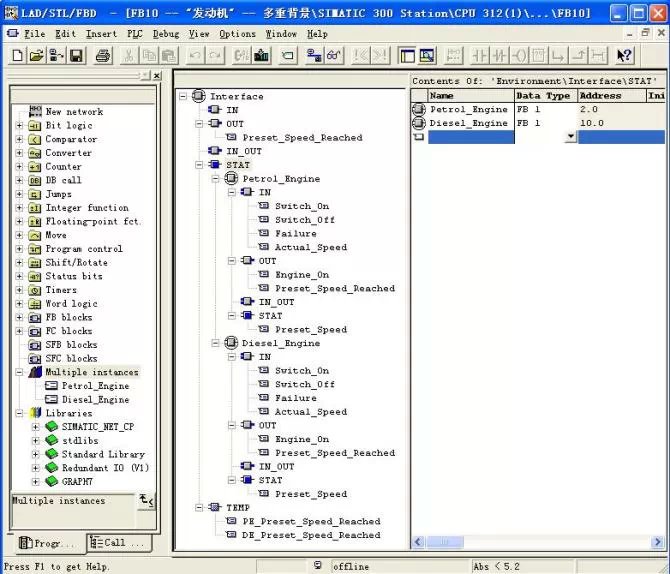Collapse the TEMP section
The width and height of the screenshot is (670, 574).
pyautogui.click(x=199, y=508)
